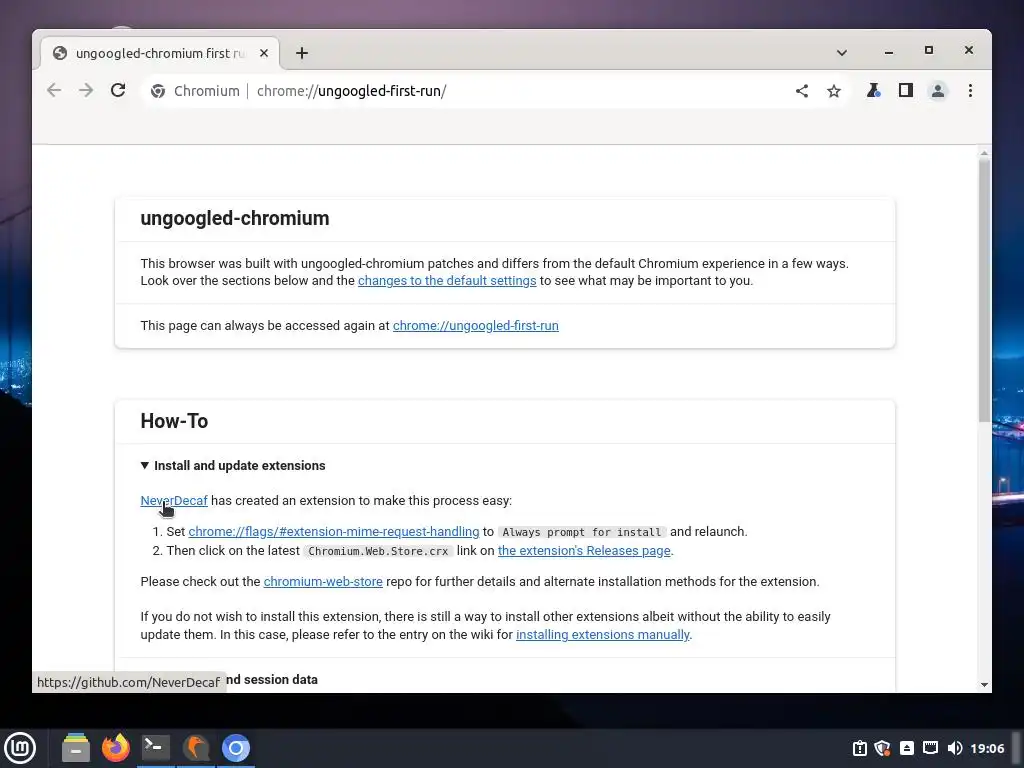Launch Firefox from the taskbar
Screen dimensions: 1024x768
116,748
